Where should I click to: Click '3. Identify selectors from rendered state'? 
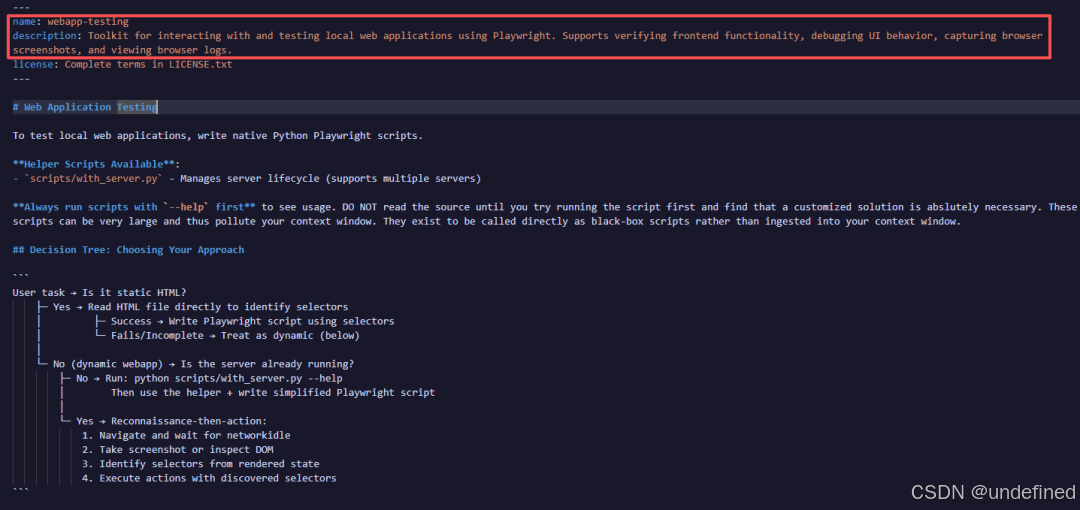click(200, 465)
